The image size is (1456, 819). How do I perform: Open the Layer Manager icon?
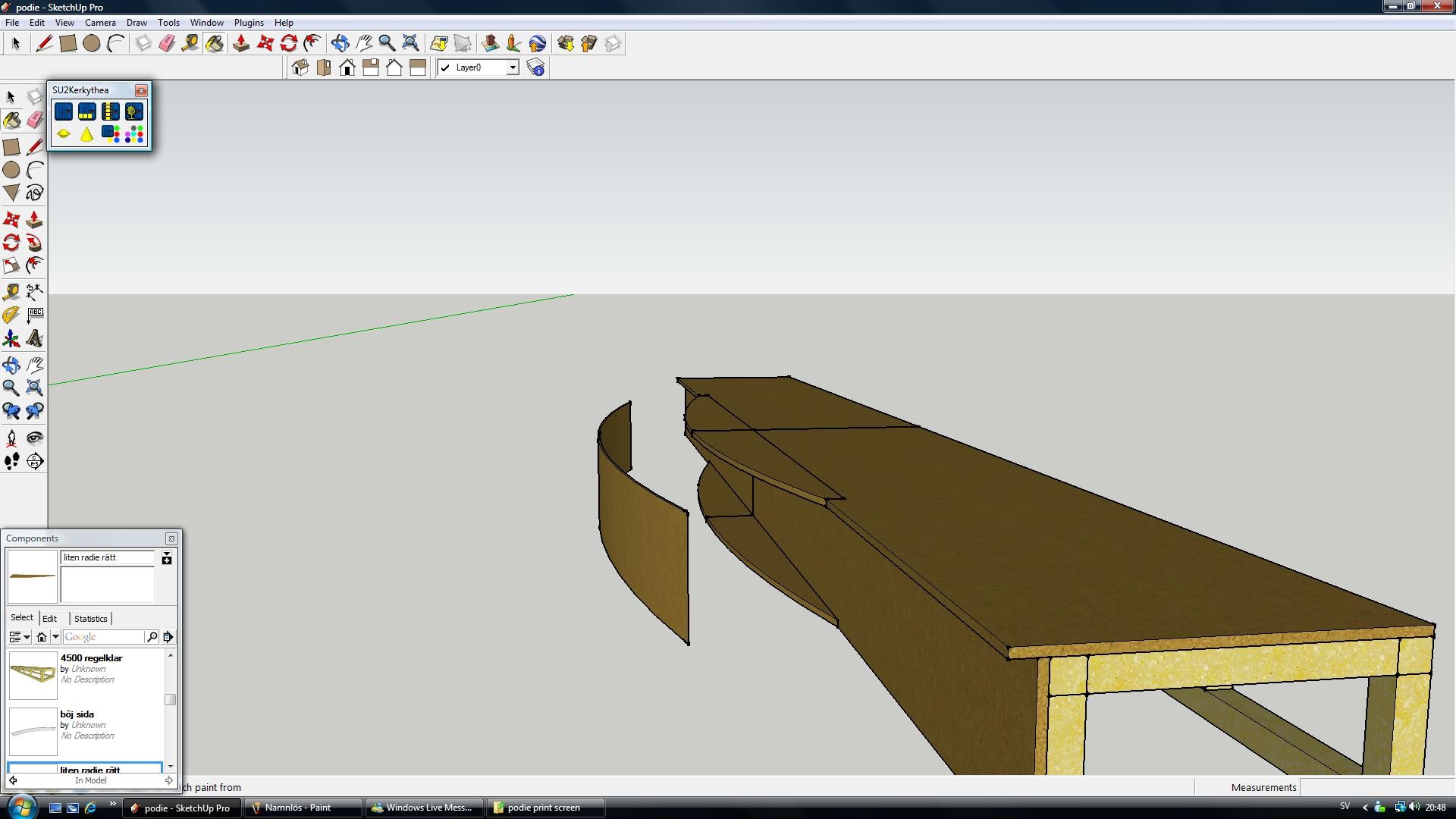point(536,67)
